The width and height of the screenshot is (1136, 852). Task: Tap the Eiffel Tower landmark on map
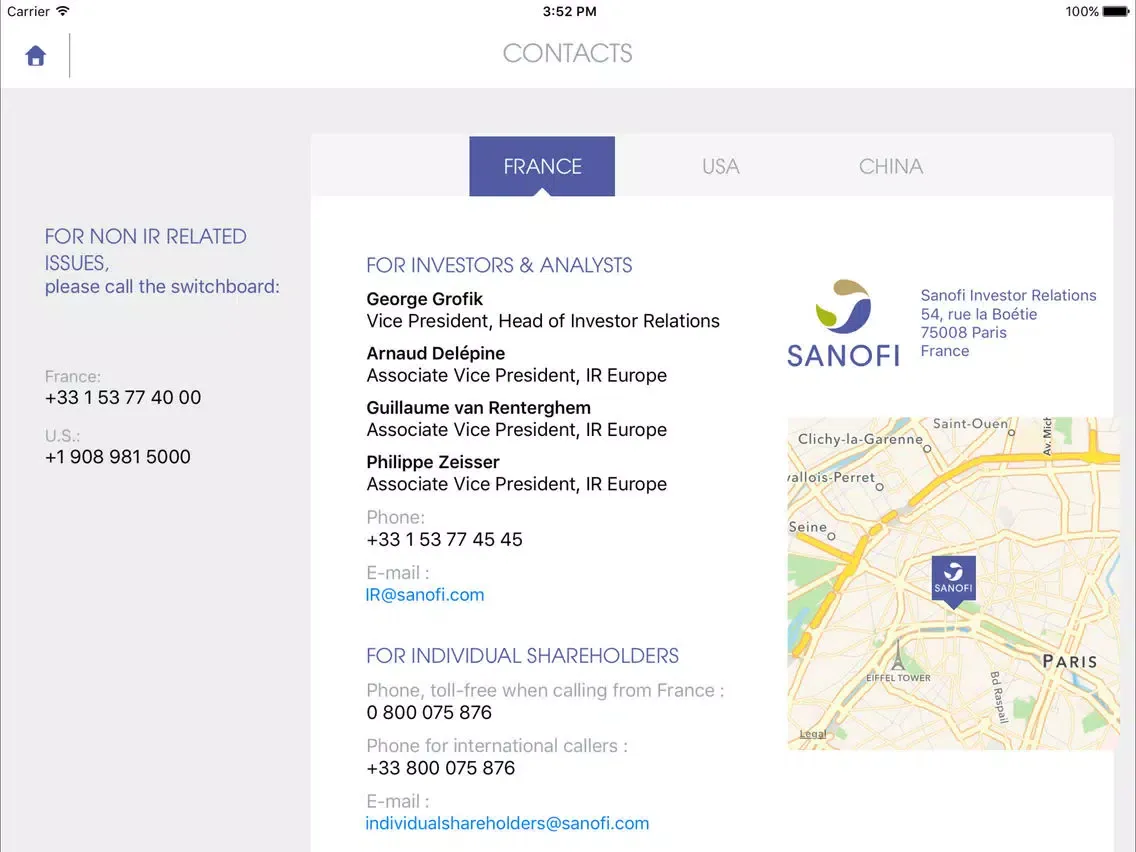[898, 661]
